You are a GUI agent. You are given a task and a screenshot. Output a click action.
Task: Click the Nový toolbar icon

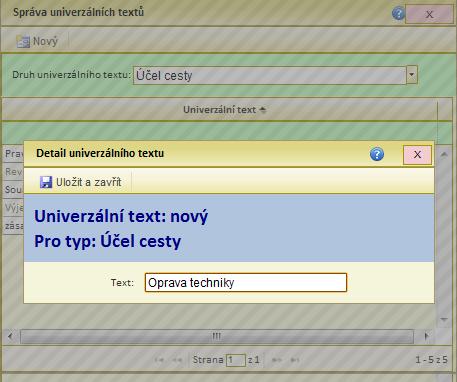[x=23, y=42]
